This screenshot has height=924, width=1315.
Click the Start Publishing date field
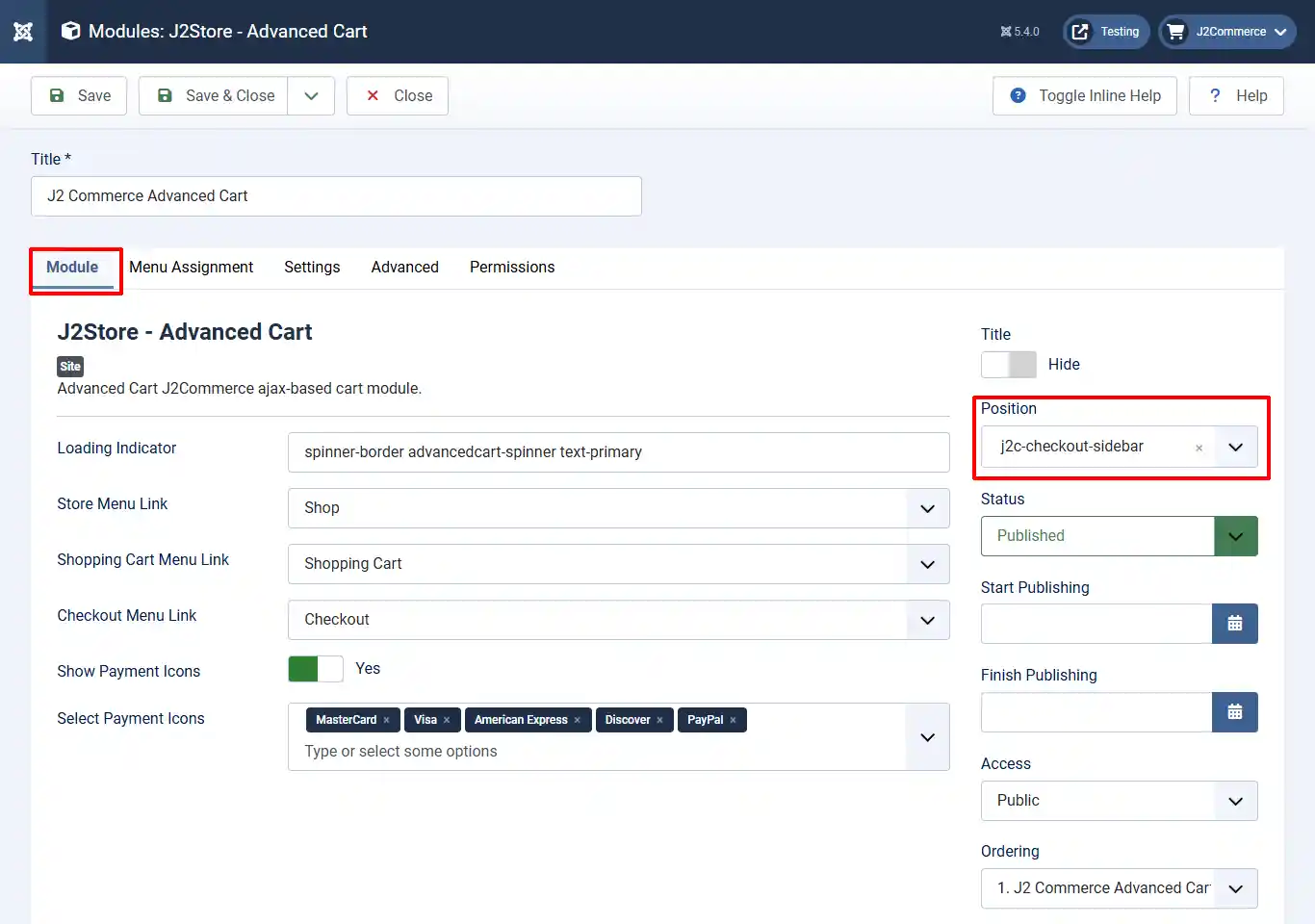coord(1096,624)
